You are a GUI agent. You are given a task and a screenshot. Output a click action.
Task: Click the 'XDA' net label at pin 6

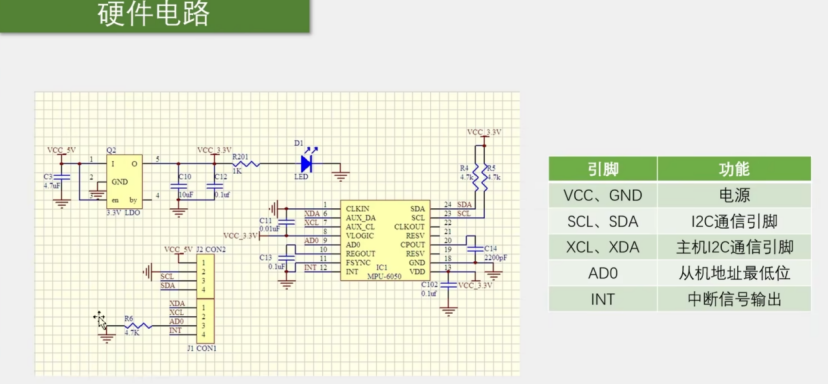(x=312, y=213)
